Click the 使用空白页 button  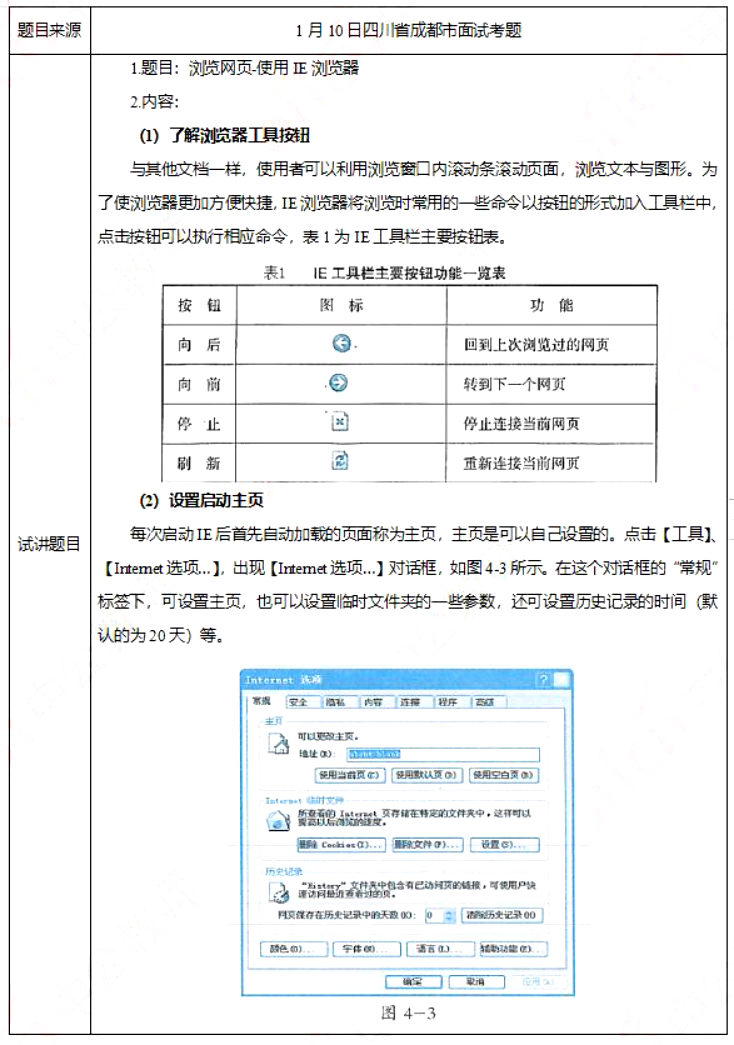pos(503,775)
